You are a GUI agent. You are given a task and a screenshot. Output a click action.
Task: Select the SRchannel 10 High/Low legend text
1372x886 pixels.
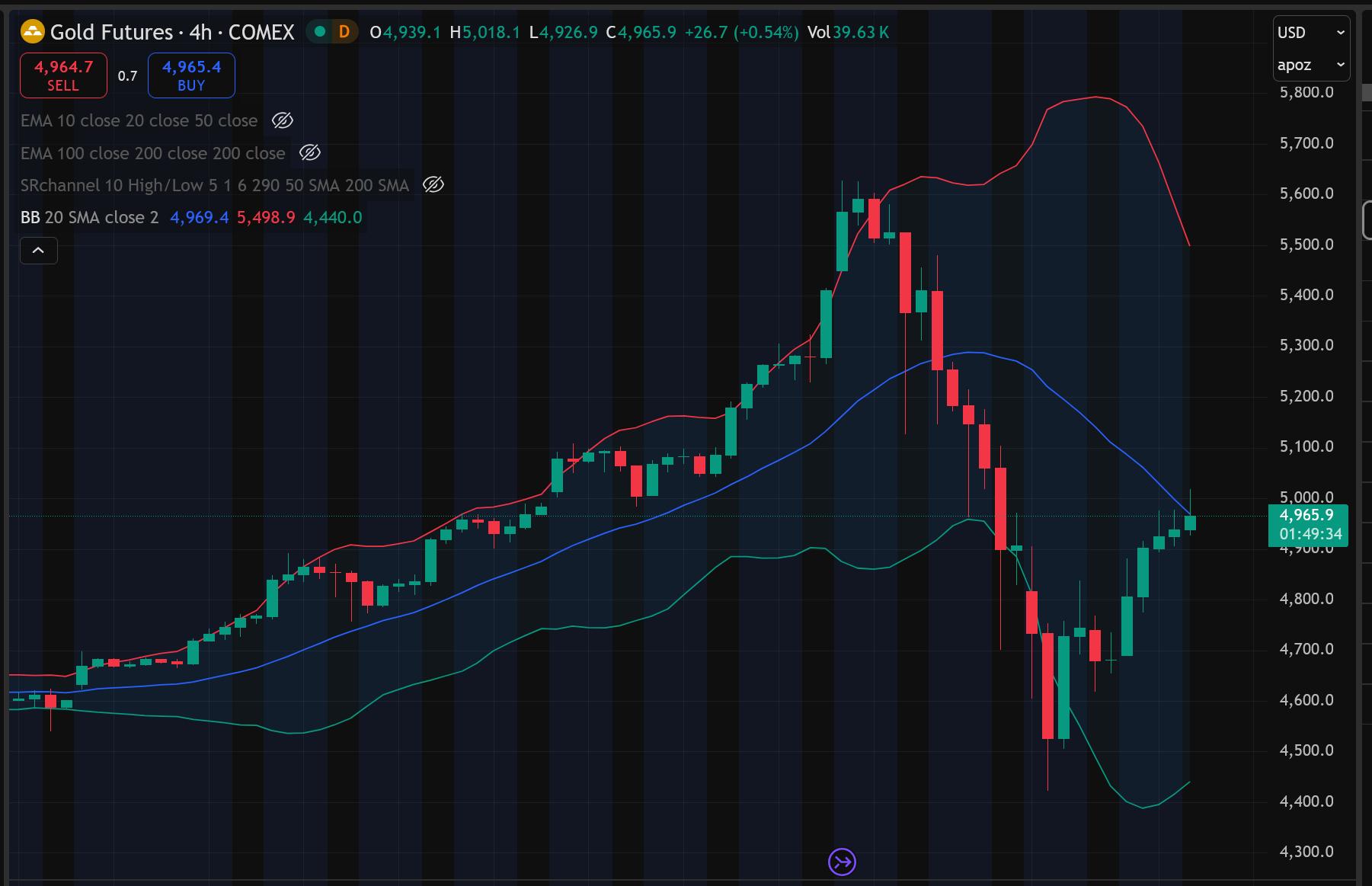tap(215, 185)
